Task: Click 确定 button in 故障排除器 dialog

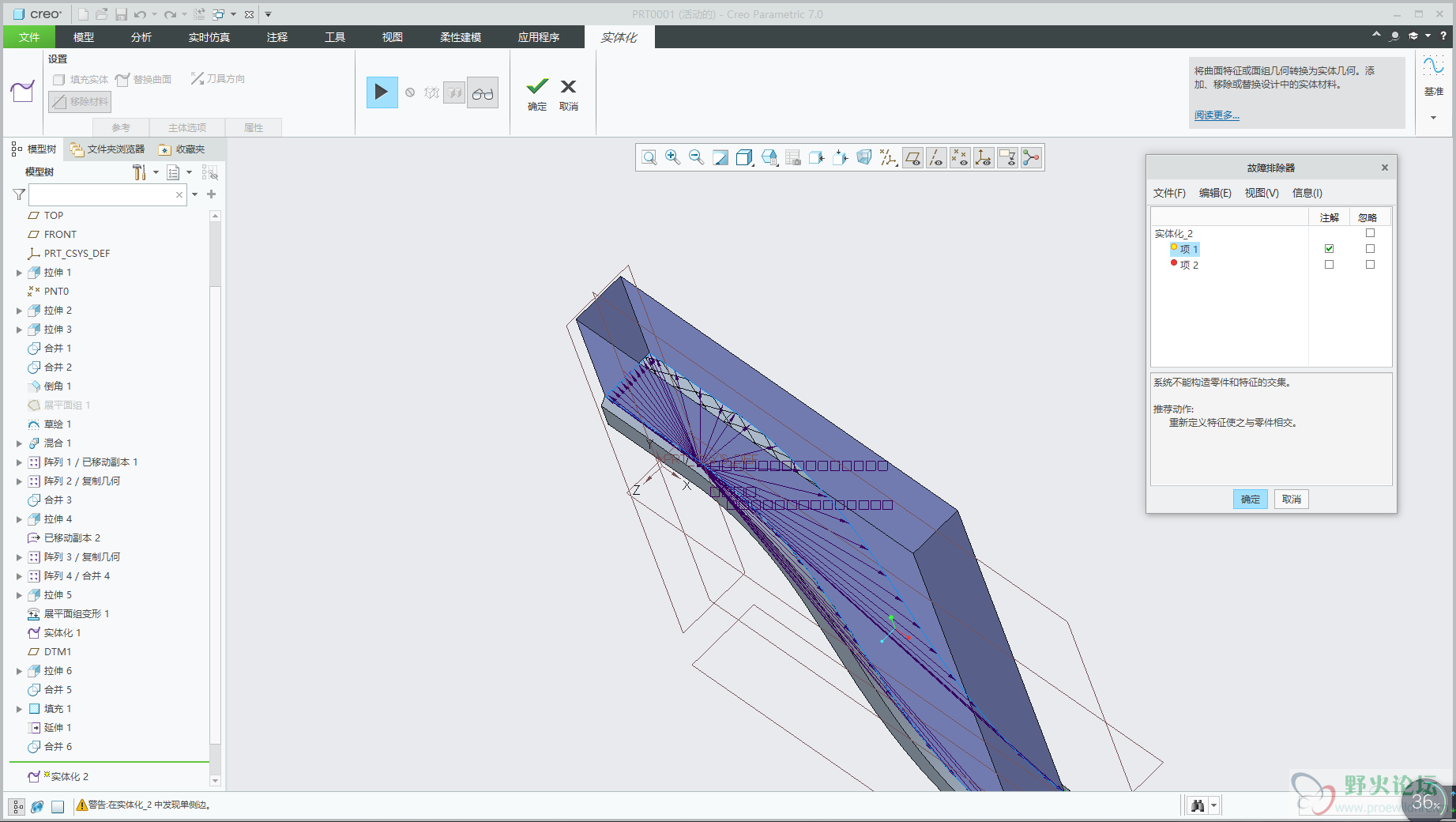Action: point(1251,500)
